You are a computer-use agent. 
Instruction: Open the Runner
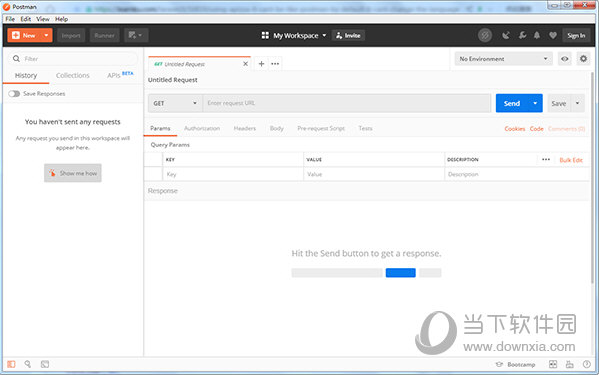tap(104, 36)
